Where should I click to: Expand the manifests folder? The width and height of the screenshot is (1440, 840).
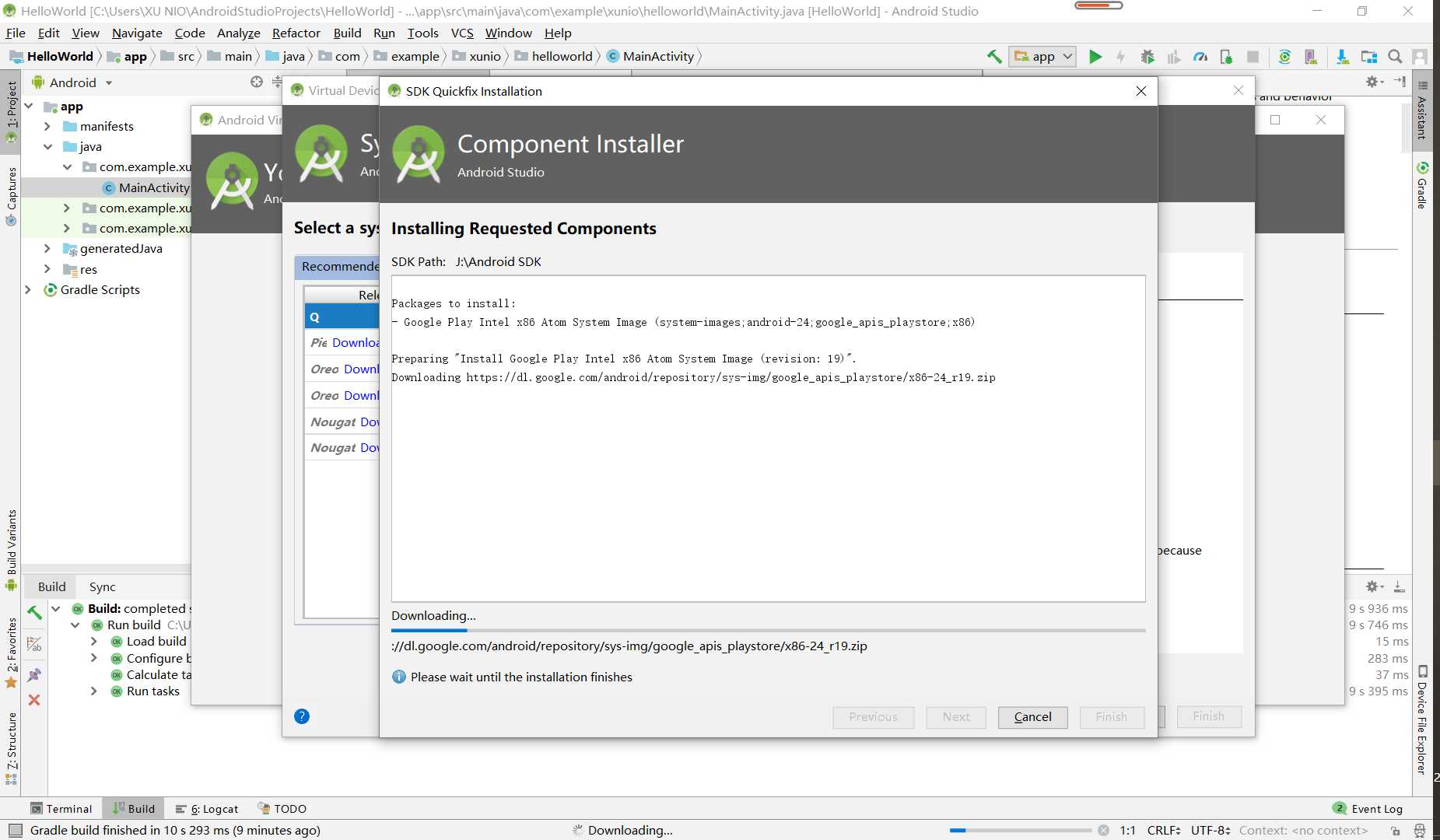[47, 126]
